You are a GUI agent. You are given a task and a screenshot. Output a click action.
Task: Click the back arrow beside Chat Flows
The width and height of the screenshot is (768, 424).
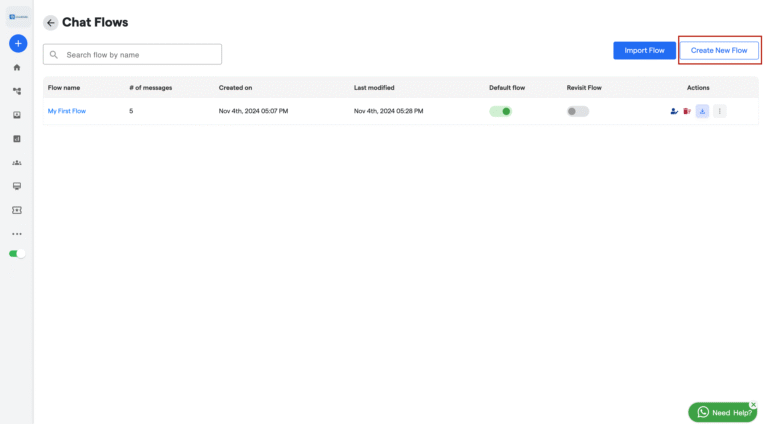pyautogui.click(x=50, y=23)
